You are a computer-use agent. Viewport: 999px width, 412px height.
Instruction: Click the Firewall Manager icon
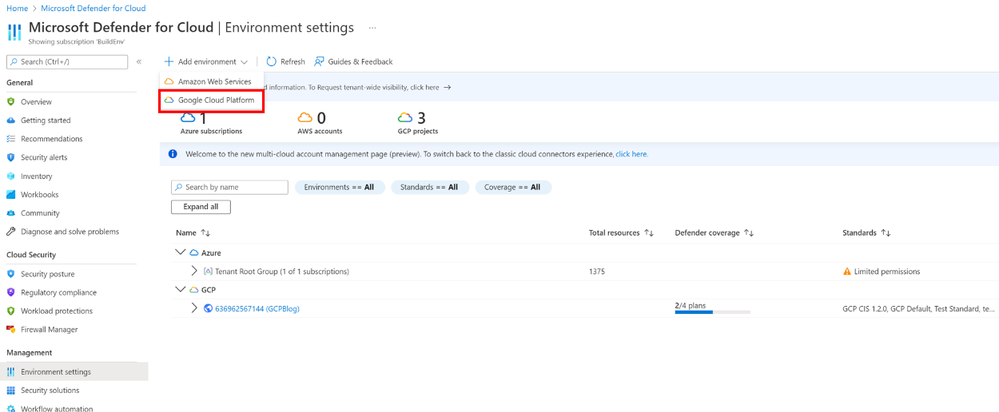click(10, 330)
